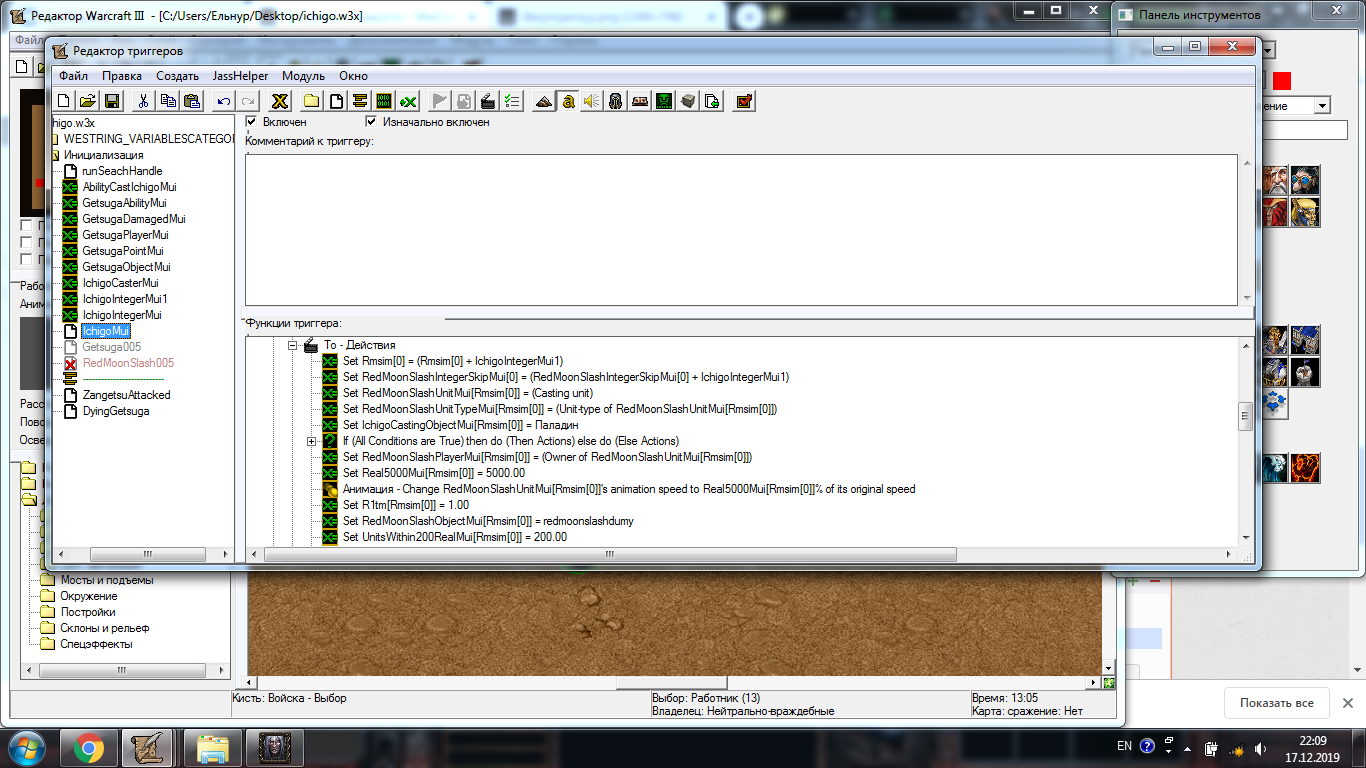Image resolution: width=1366 pixels, height=768 pixels.
Task: Click the green X with plus toolbar icon
Action: (x=408, y=101)
